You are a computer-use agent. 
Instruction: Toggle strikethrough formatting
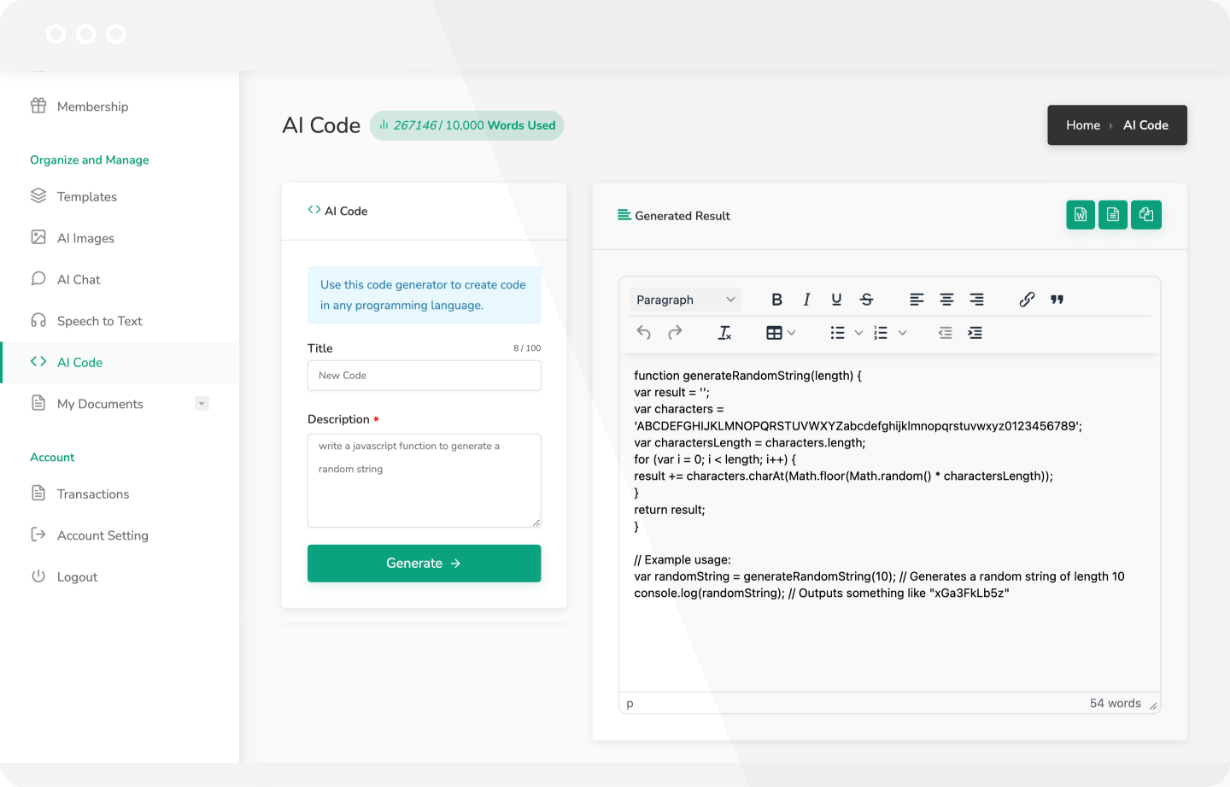867,300
